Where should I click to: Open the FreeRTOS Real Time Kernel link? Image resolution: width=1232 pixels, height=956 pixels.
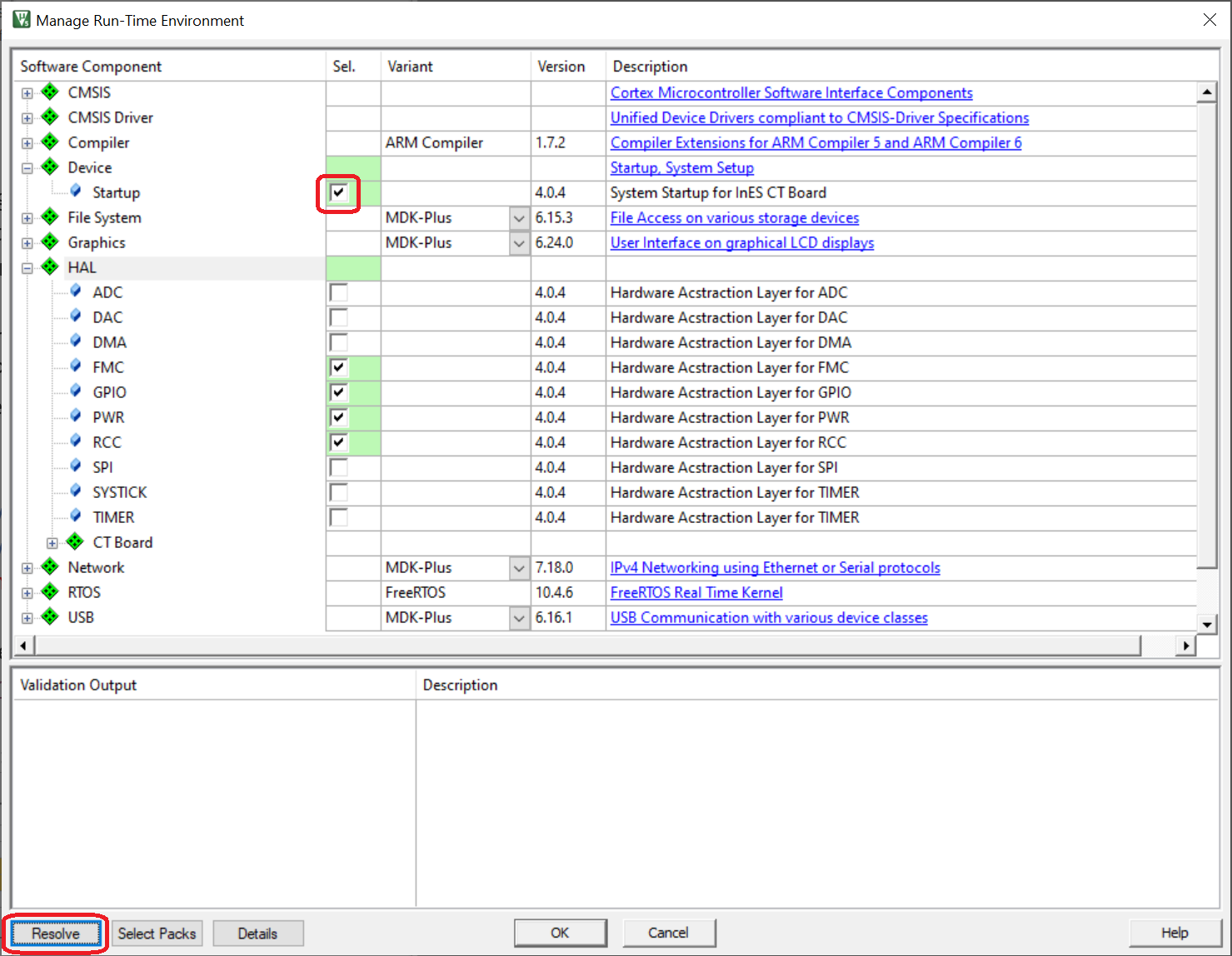[x=696, y=593]
